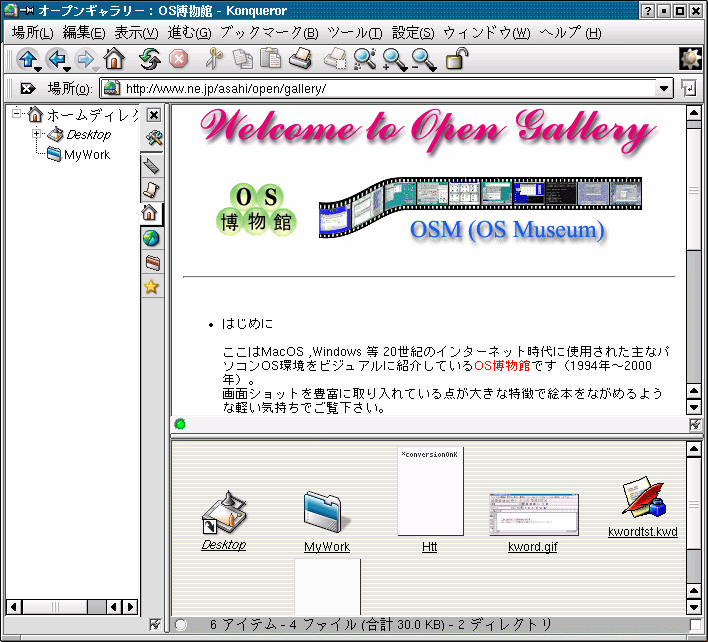Screen dimensions: 708x642
Task: Copy selection toolbar icon
Action: click(x=243, y=59)
